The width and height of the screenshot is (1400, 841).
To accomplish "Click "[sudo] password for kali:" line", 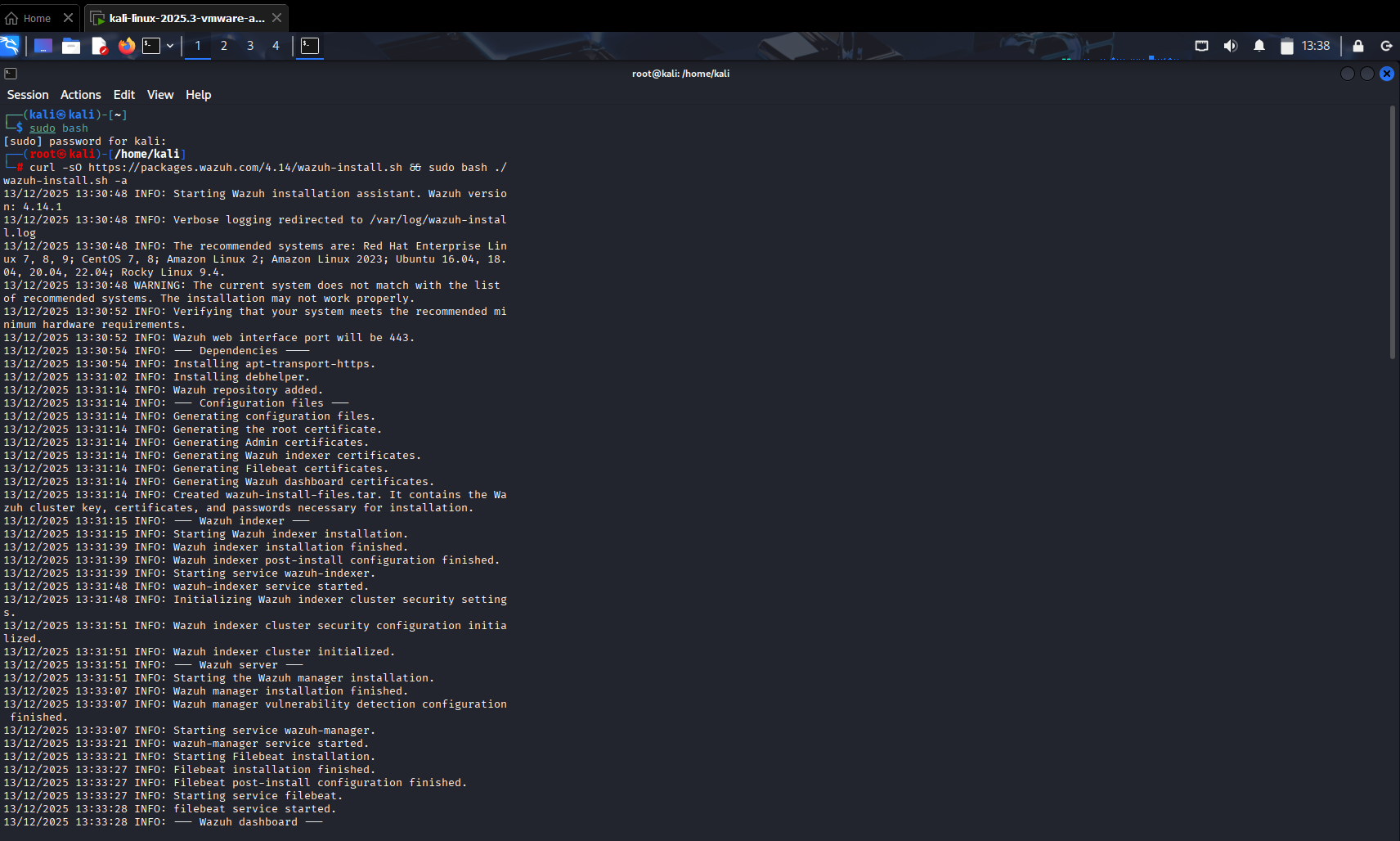I will tap(85, 142).
